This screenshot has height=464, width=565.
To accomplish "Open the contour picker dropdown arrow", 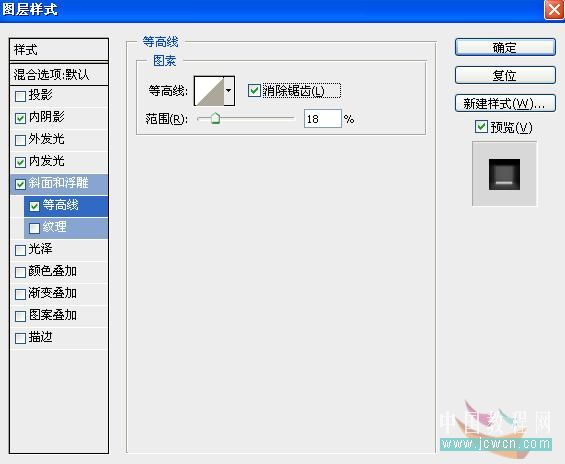I will (x=229, y=91).
